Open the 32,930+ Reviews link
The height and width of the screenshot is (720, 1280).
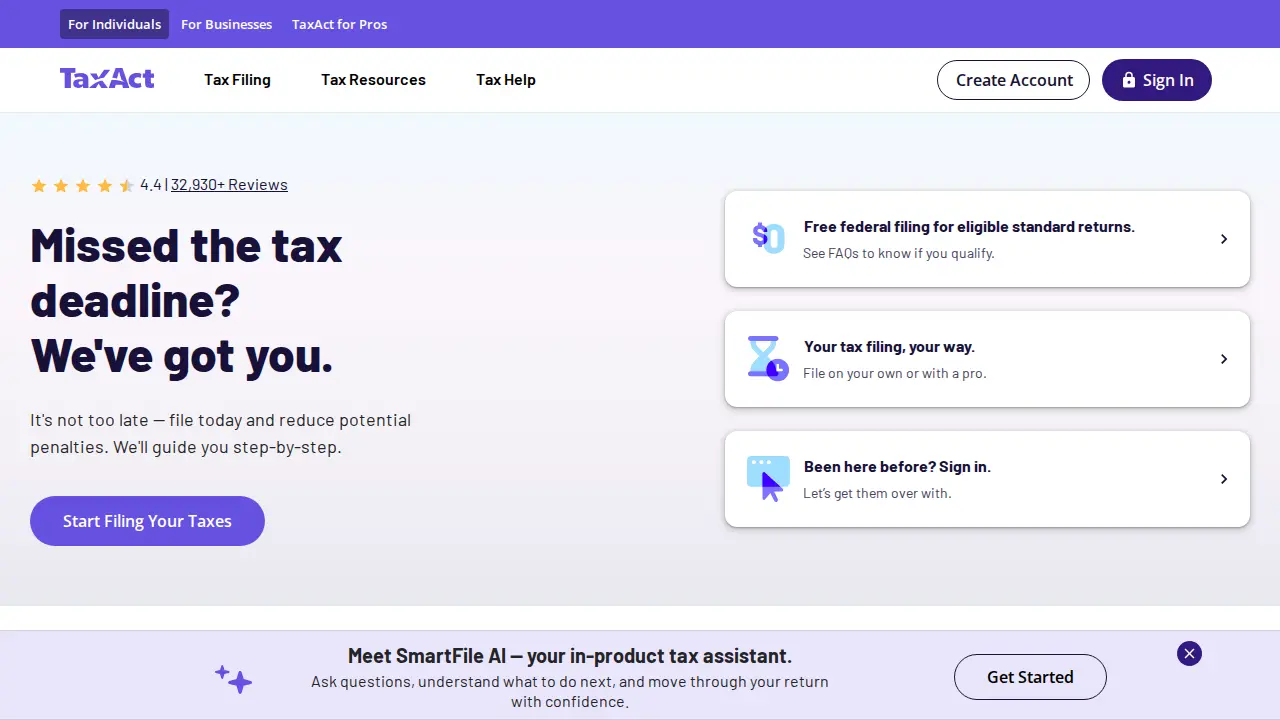(229, 185)
